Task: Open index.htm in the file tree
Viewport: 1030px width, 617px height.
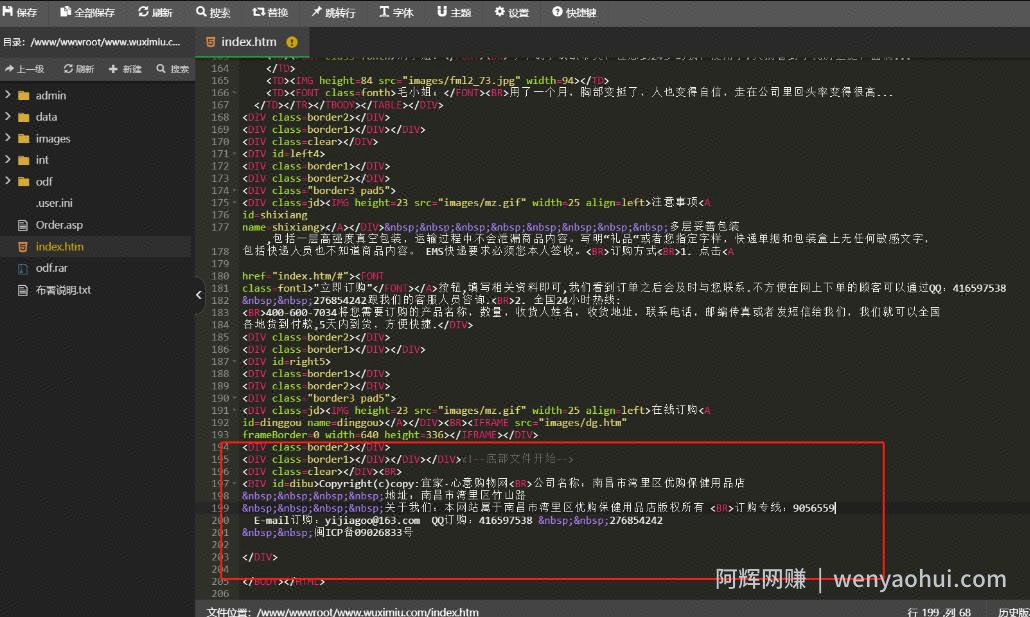Action: 60,246
